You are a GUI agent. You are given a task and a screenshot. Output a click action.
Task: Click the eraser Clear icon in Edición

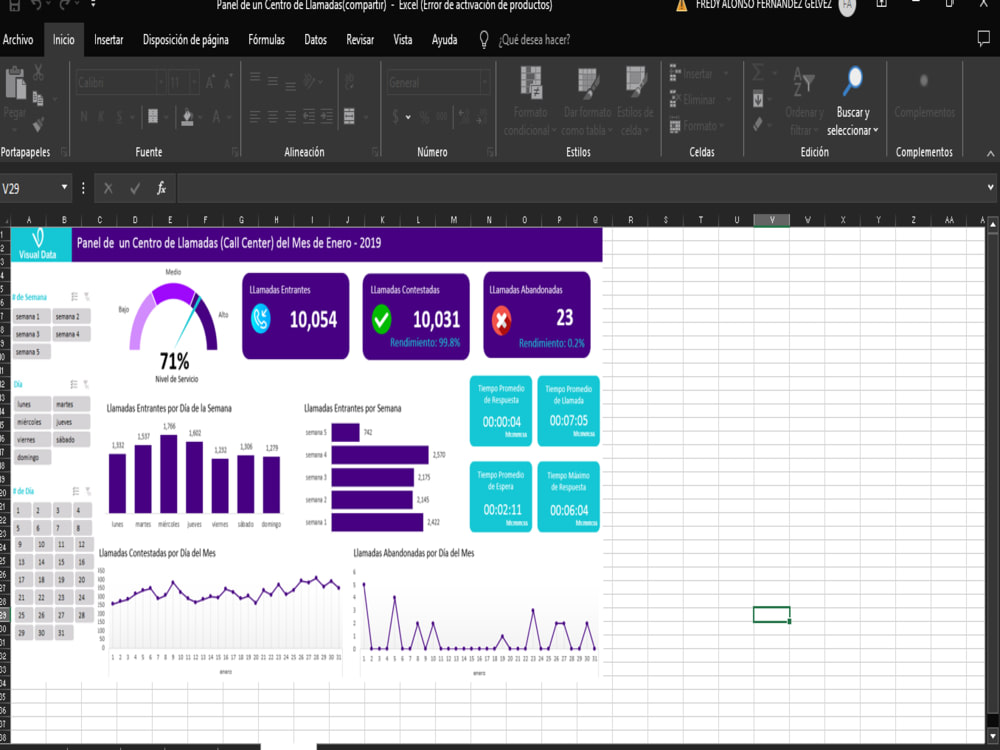point(758,124)
